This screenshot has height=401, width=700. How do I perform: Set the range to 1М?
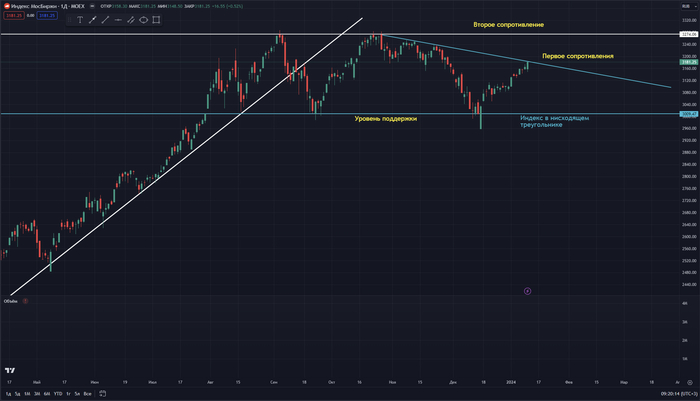[x=27, y=393]
